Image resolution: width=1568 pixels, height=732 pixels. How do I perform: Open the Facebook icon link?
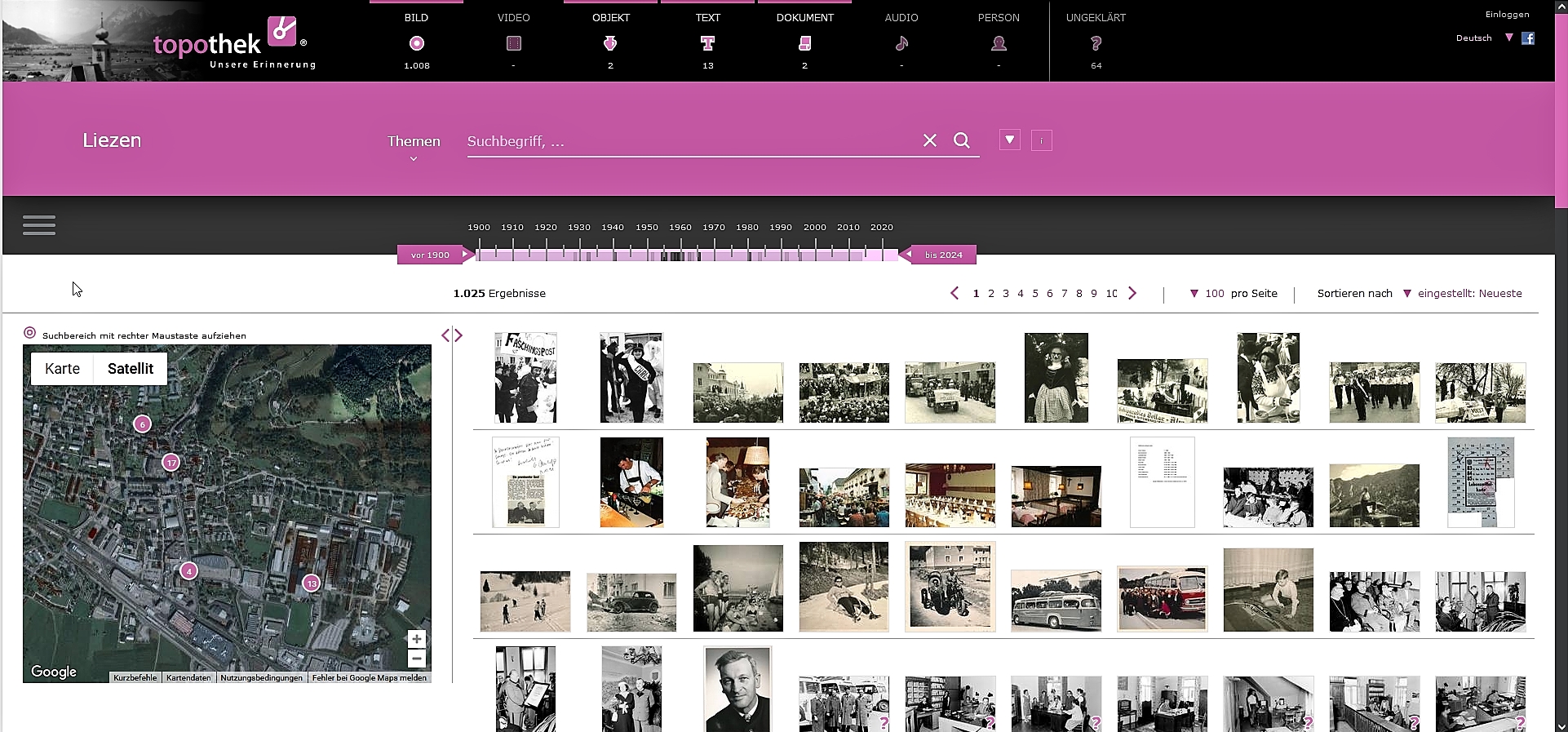1528,38
